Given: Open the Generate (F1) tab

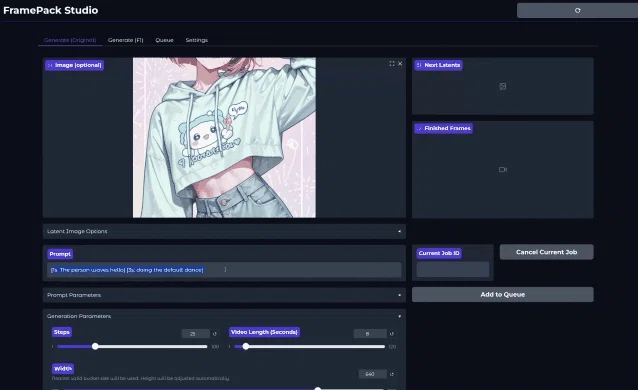Looking at the screenshot, I should click(126, 40).
